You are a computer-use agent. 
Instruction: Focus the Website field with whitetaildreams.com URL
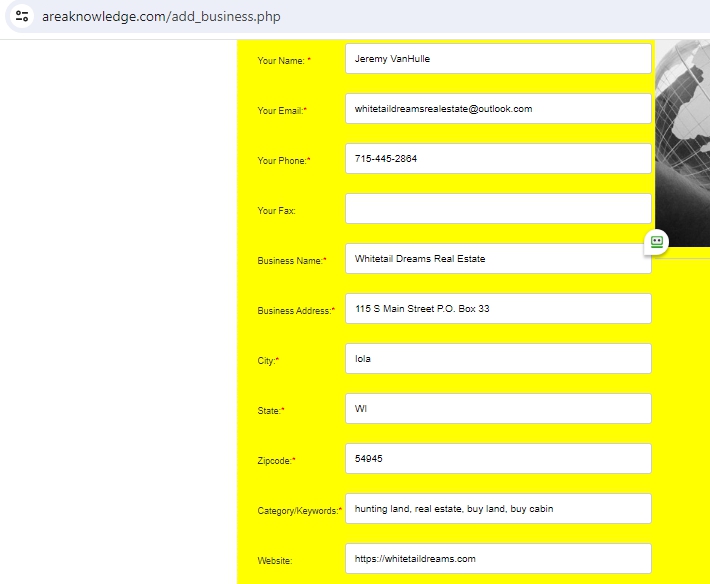(x=498, y=559)
